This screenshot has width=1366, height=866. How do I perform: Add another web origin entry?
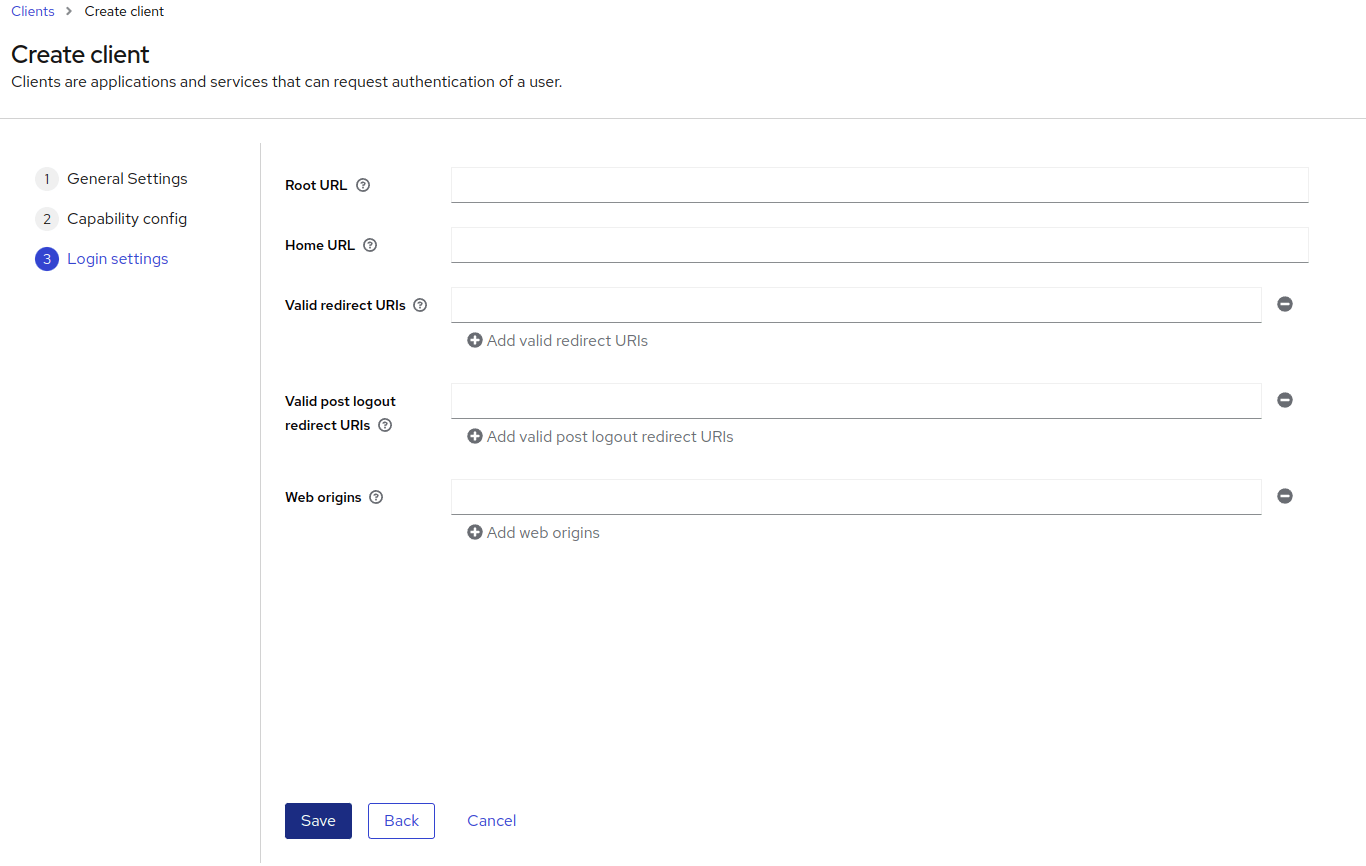point(533,532)
